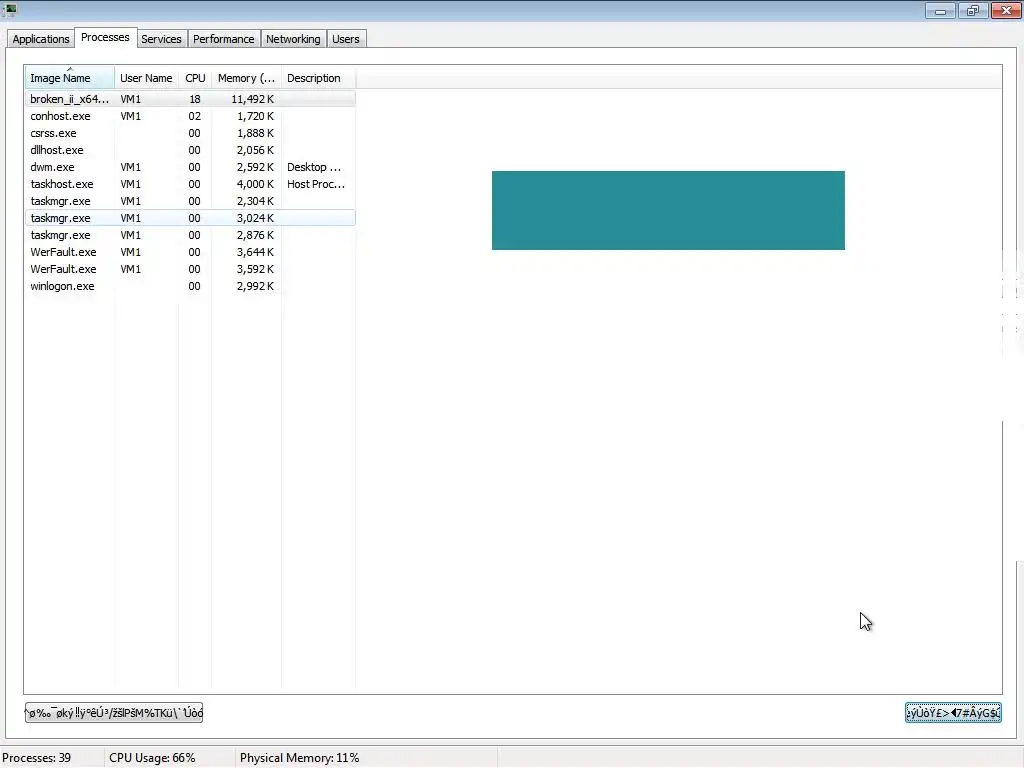
Task: Sort by the Image Name column header
Action: click(70, 78)
